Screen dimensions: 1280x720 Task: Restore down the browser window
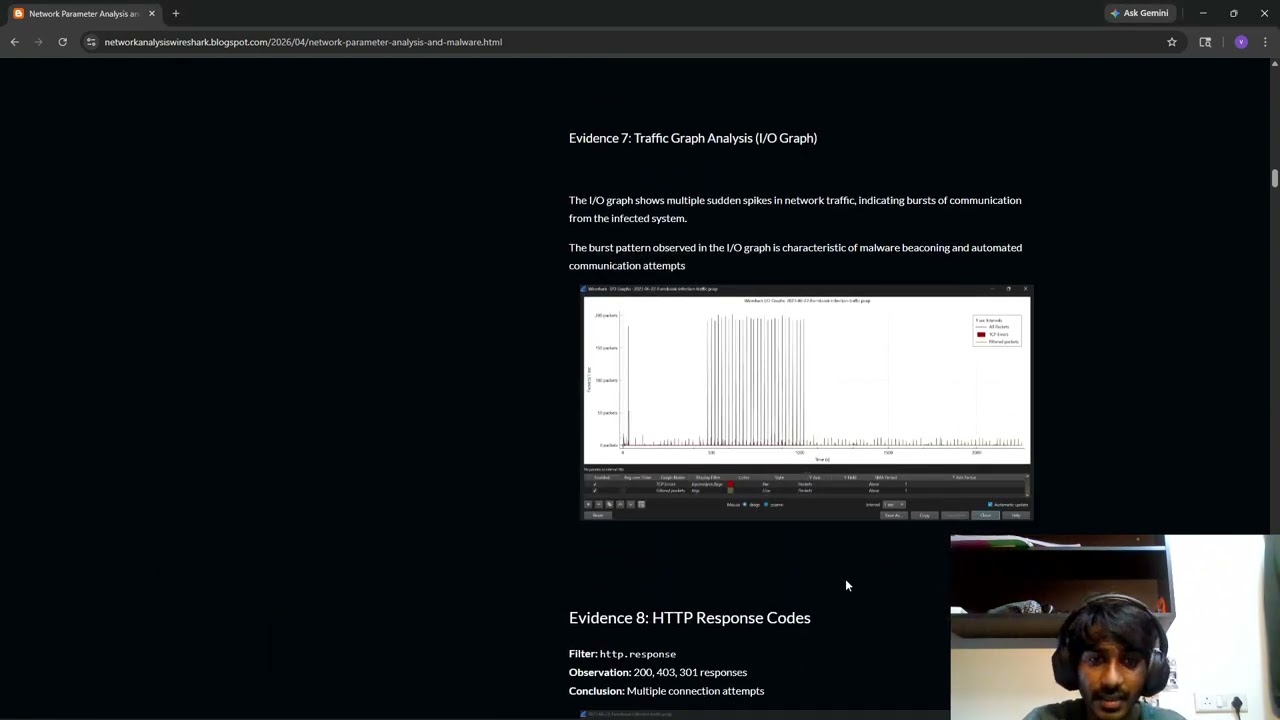pyautogui.click(x=1233, y=13)
